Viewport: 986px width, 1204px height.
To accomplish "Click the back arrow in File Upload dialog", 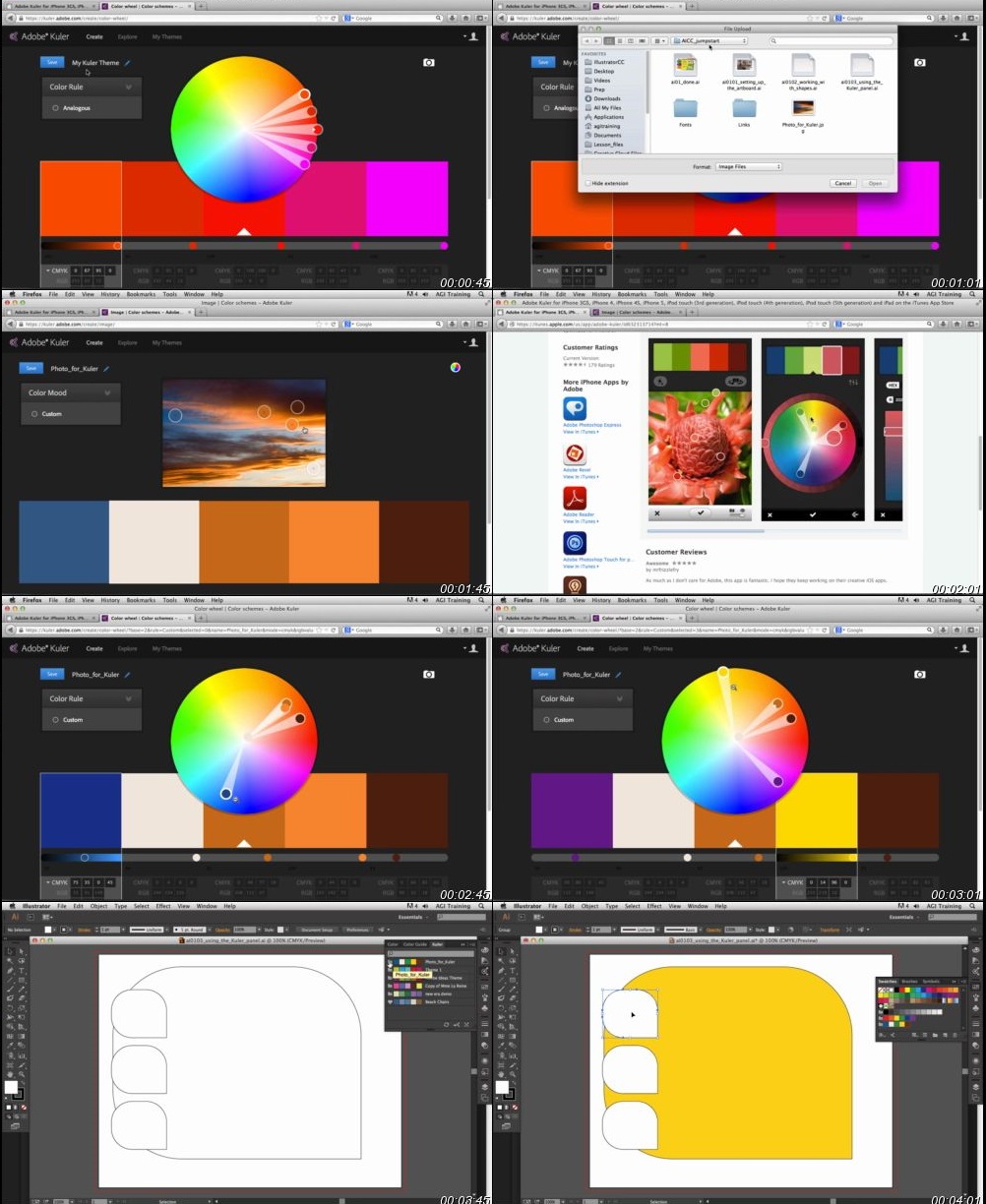I will tap(586, 41).
